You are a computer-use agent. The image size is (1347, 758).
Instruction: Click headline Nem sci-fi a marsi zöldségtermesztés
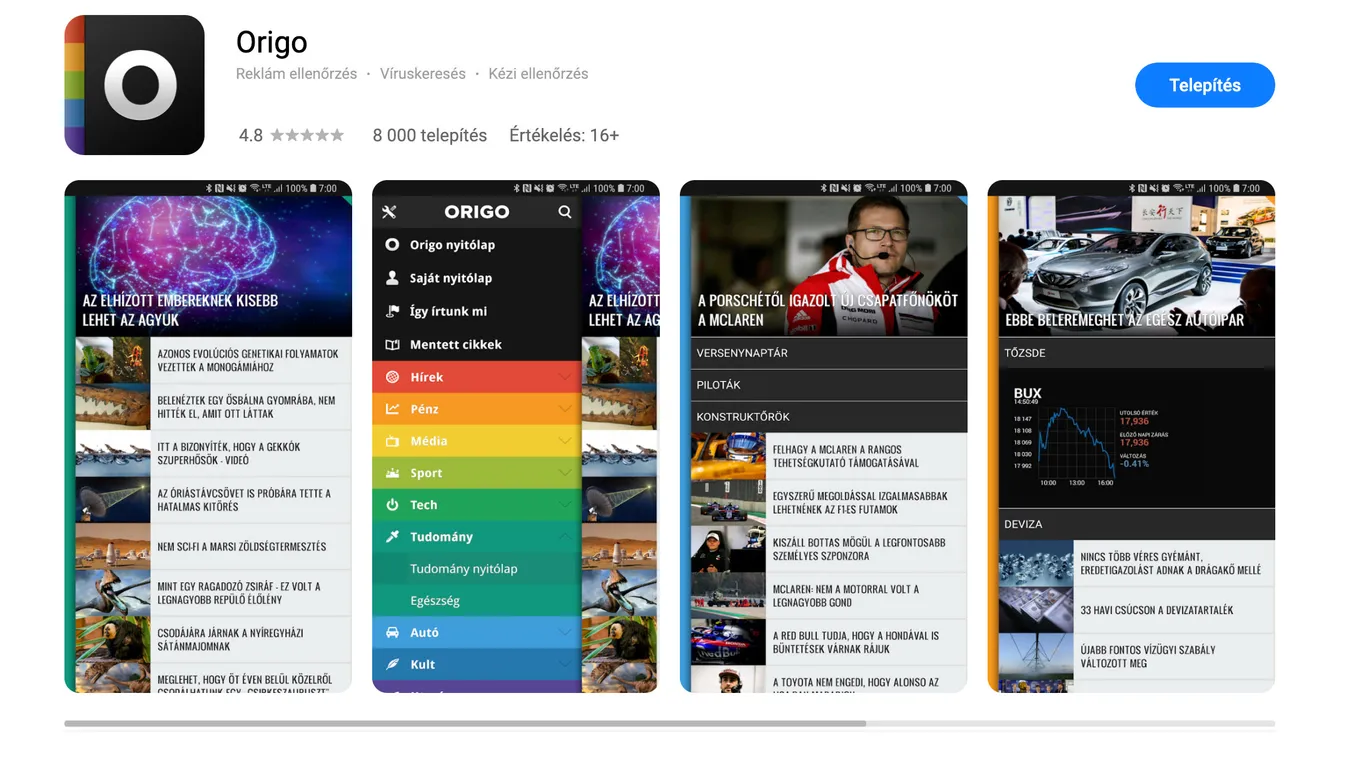pyautogui.click(x=242, y=547)
